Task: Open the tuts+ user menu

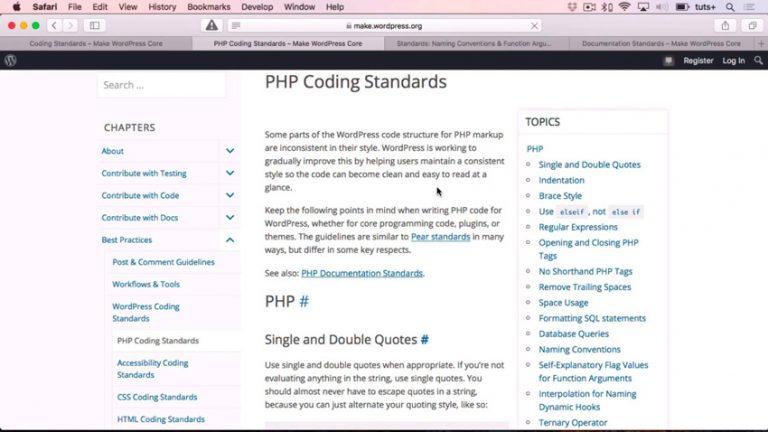Action: pos(705,7)
